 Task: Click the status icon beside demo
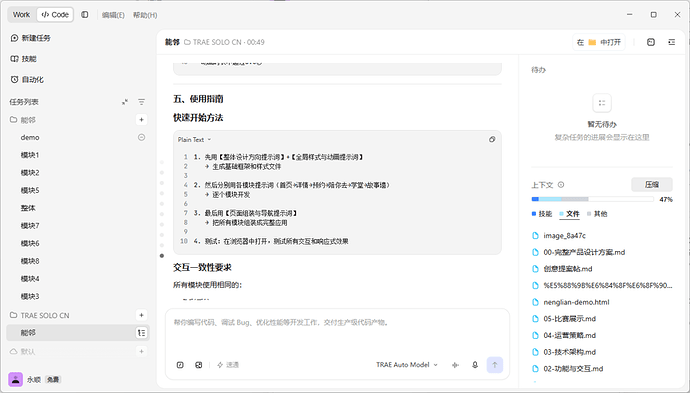(x=141, y=137)
